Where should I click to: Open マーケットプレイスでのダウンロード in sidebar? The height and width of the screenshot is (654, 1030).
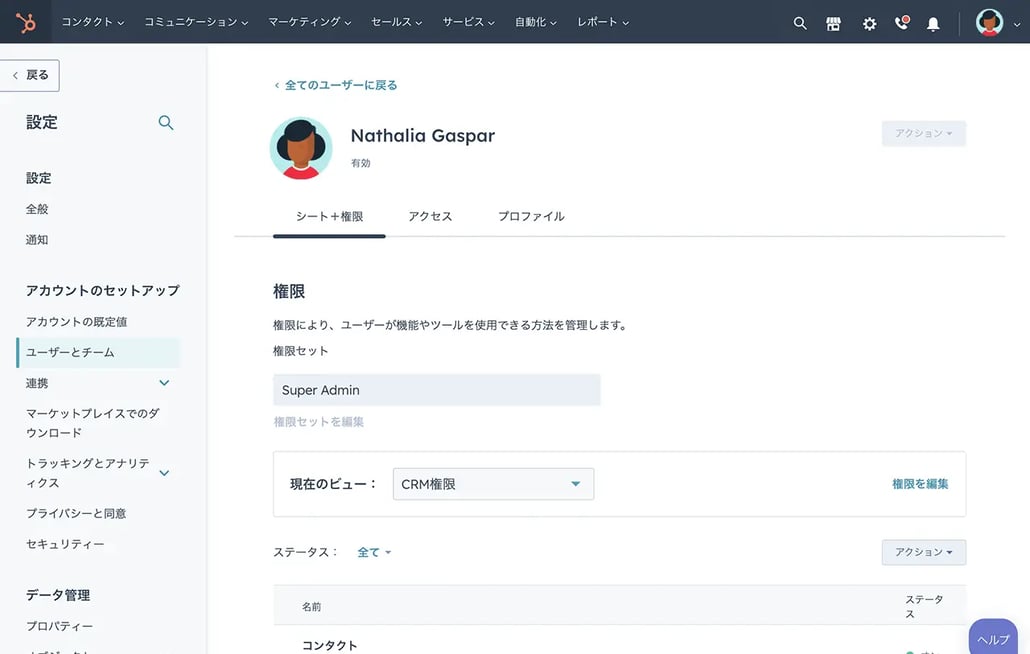[x=93, y=423]
